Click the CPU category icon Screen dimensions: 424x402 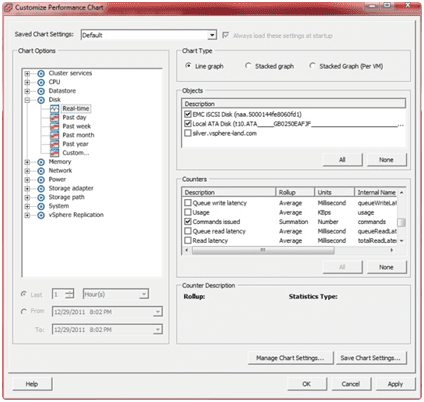(41, 82)
